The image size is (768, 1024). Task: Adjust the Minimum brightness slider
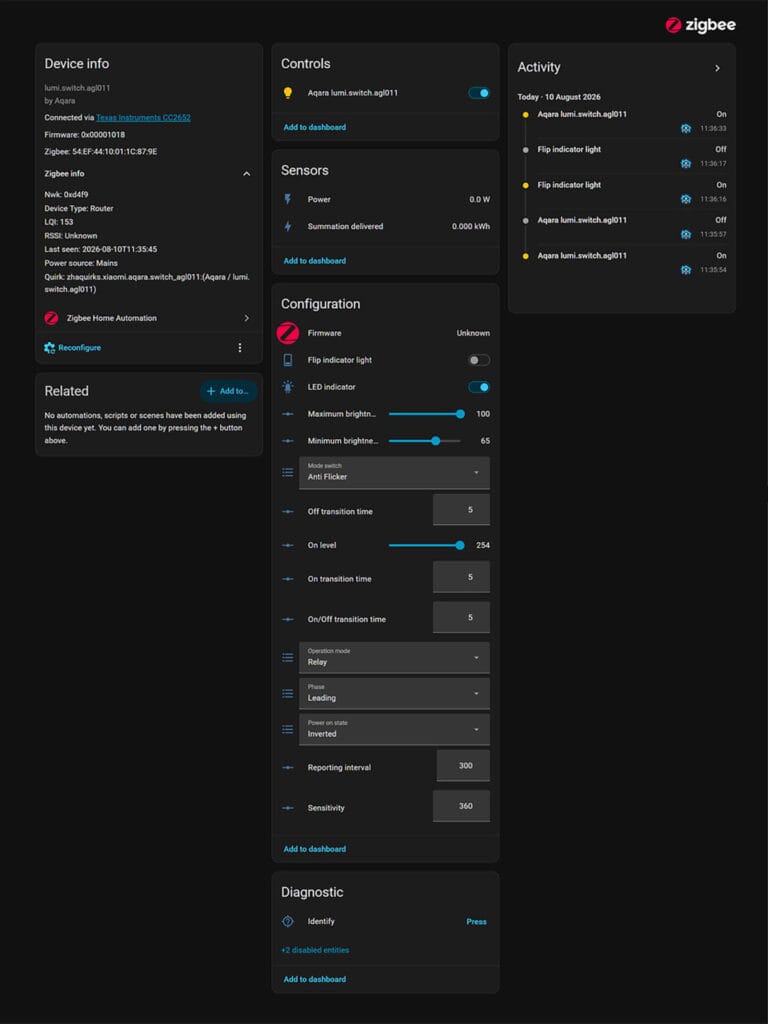(x=426, y=441)
